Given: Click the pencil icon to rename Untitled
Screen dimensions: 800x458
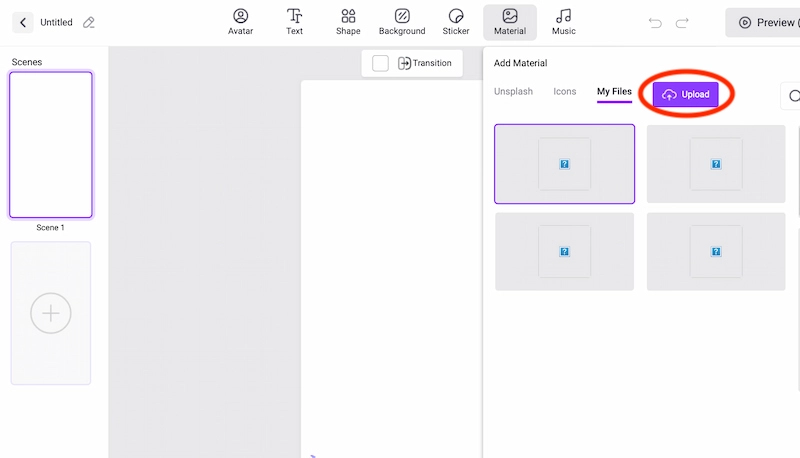Looking at the screenshot, I should (x=89, y=22).
